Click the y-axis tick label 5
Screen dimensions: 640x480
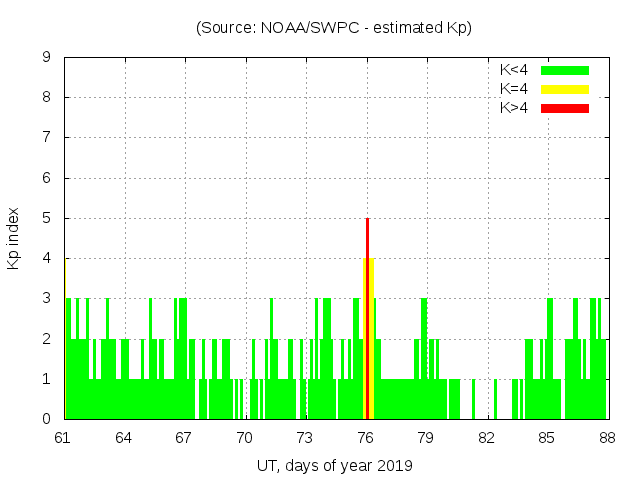pyautogui.click(x=47, y=218)
